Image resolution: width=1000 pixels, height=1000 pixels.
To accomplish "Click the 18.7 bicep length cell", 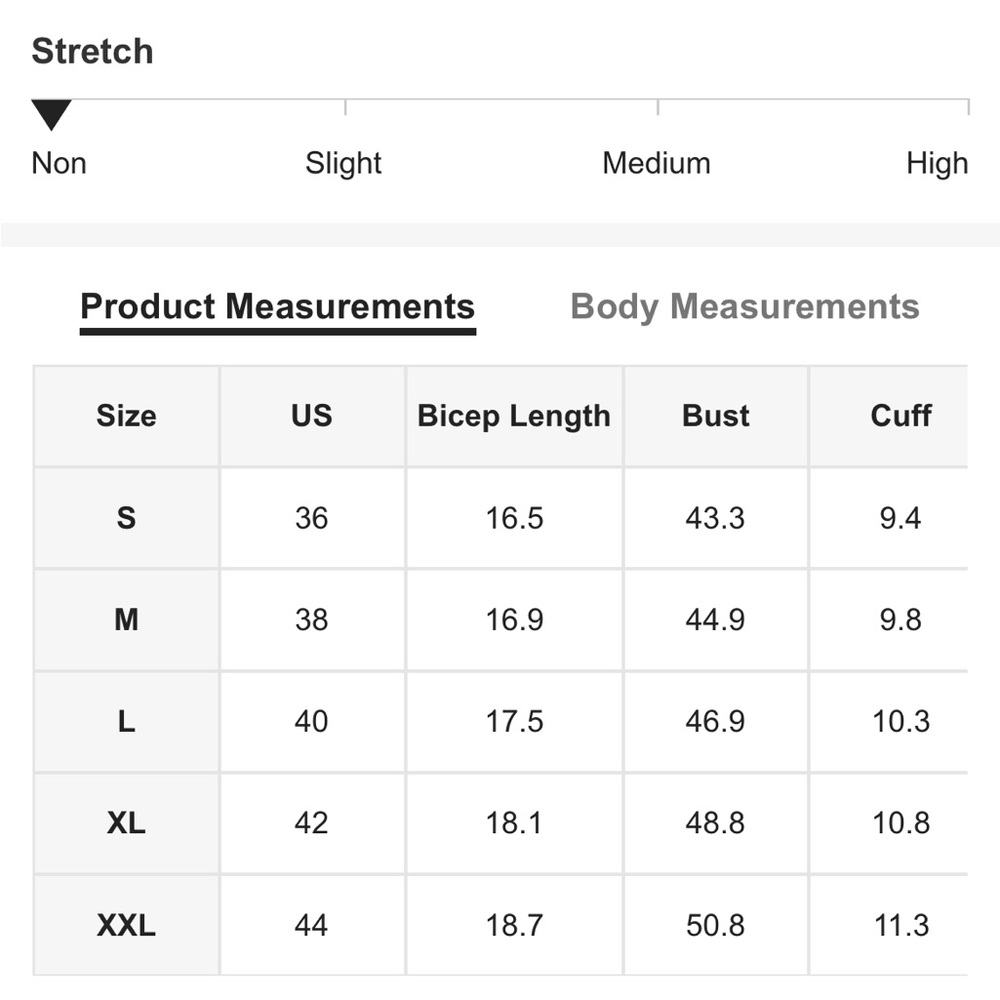I will click(514, 925).
